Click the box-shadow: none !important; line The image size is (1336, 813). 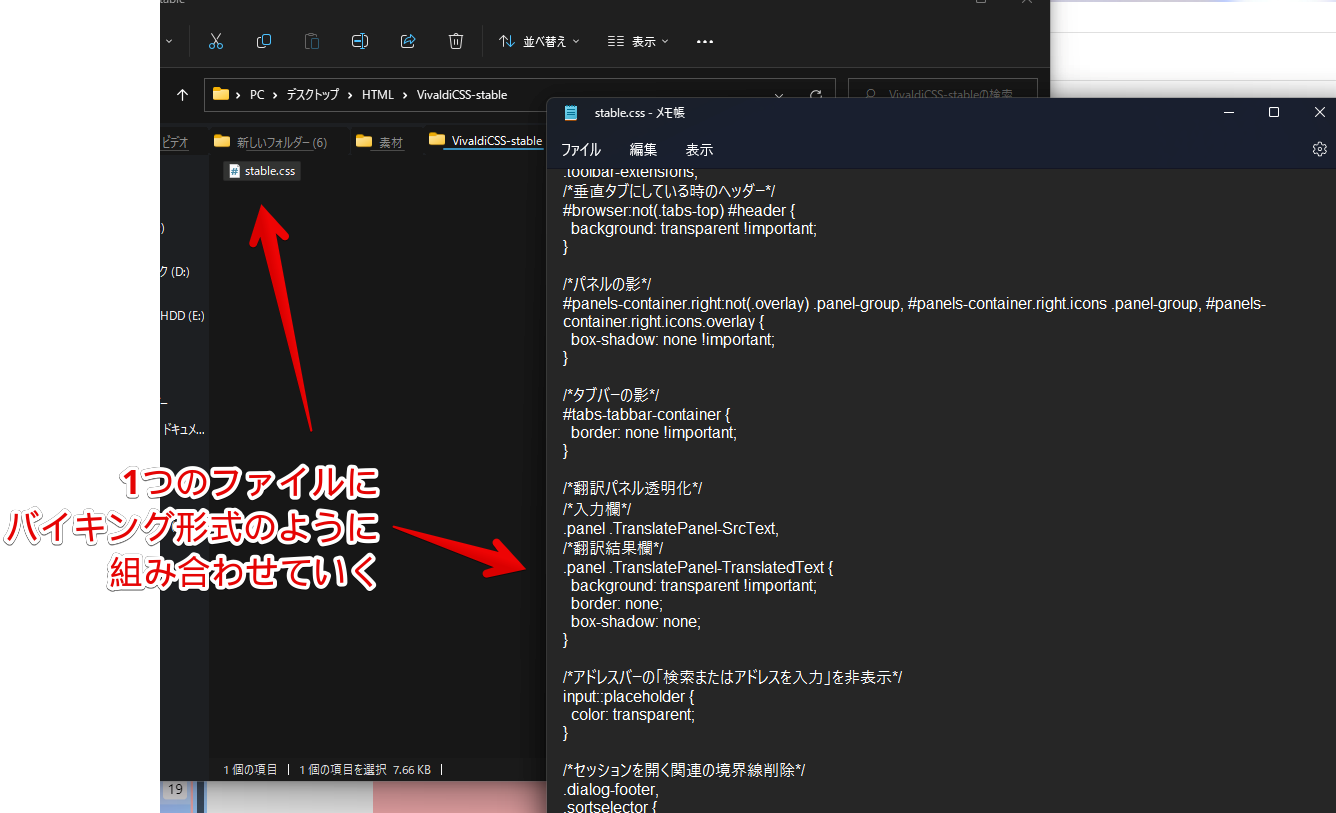(673, 339)
